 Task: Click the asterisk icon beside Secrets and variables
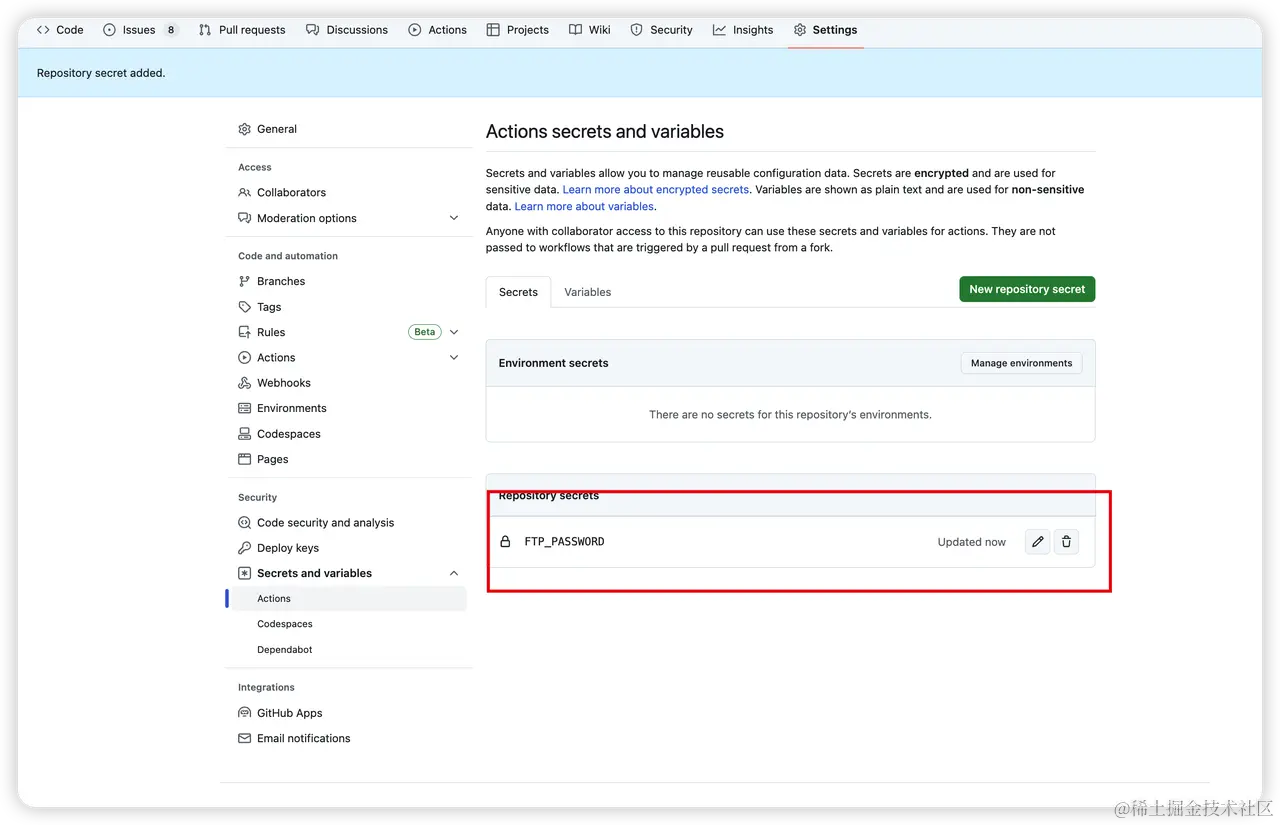click(245, 573)
